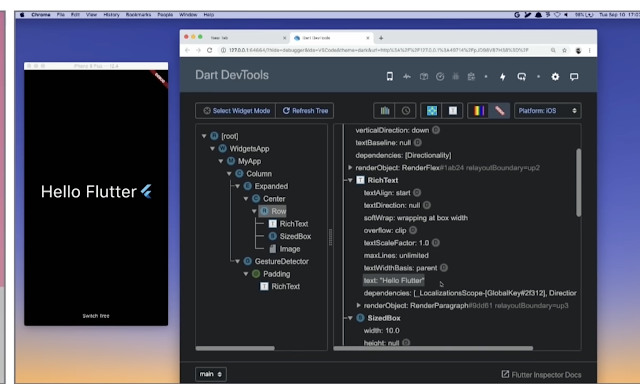Collapse the Expanded node arrow
640x384 pixels.
(x=238, y=186)
